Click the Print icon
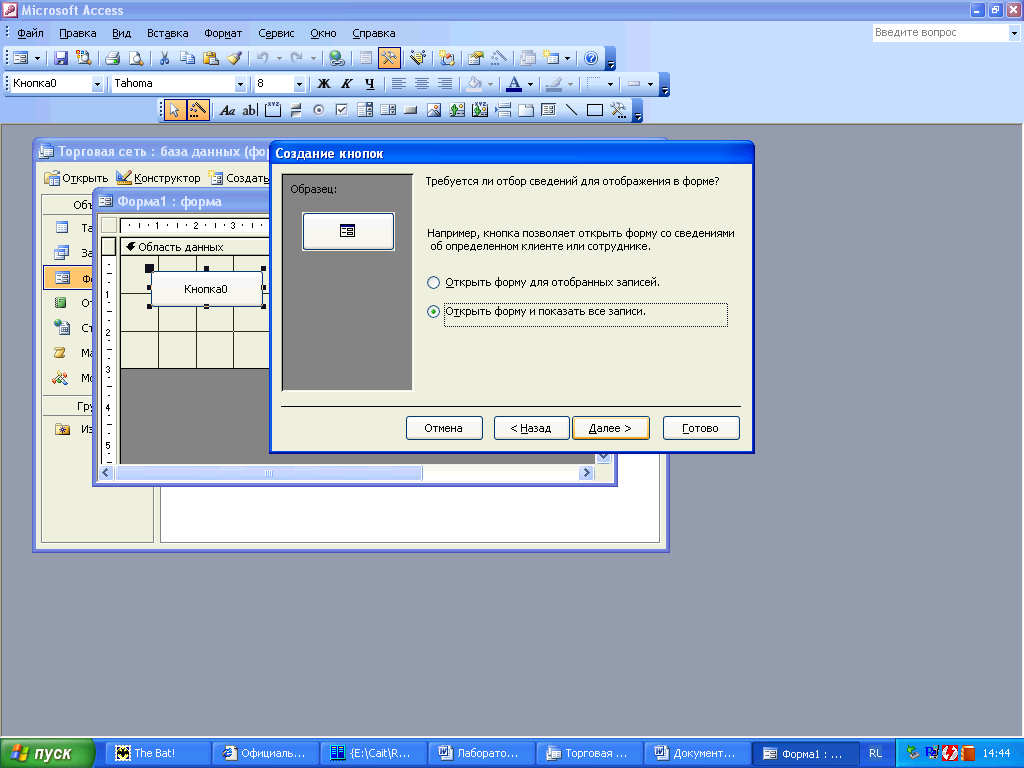Screen dimensions: 1024x768 click(112, 58)
